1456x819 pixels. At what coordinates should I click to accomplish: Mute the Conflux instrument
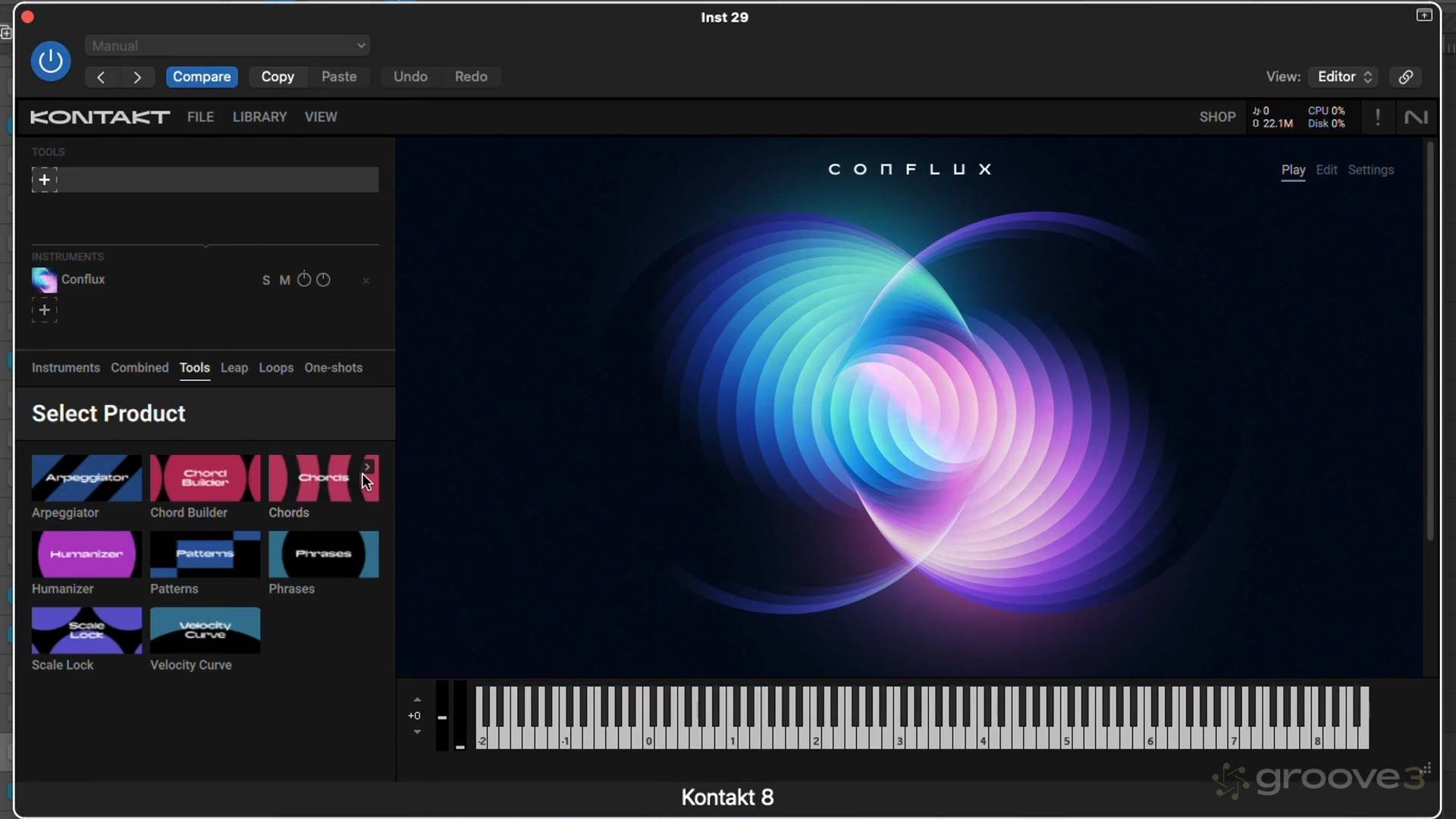284,281
